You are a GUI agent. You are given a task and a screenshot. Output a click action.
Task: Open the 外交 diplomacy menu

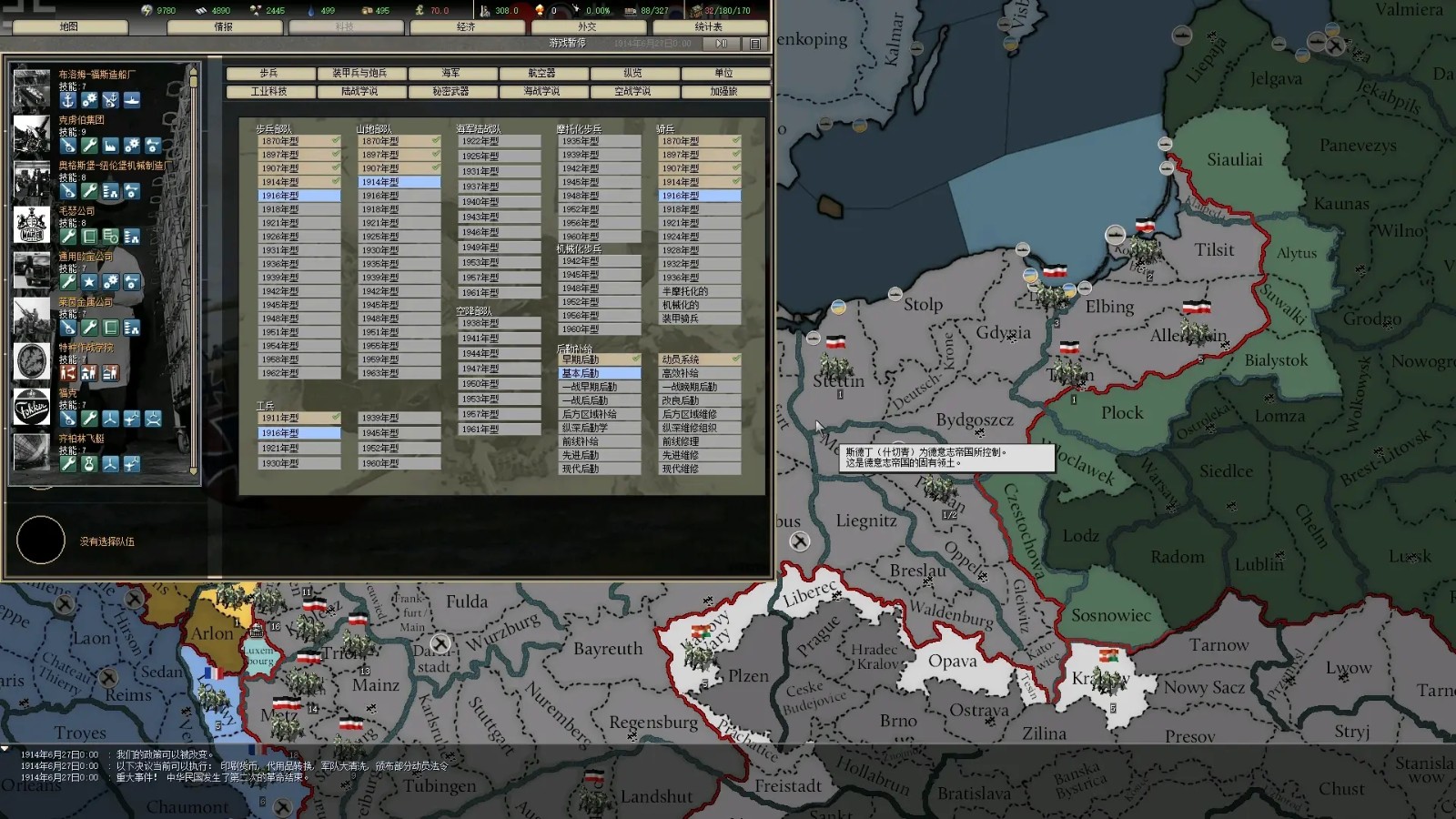(587, 27)
